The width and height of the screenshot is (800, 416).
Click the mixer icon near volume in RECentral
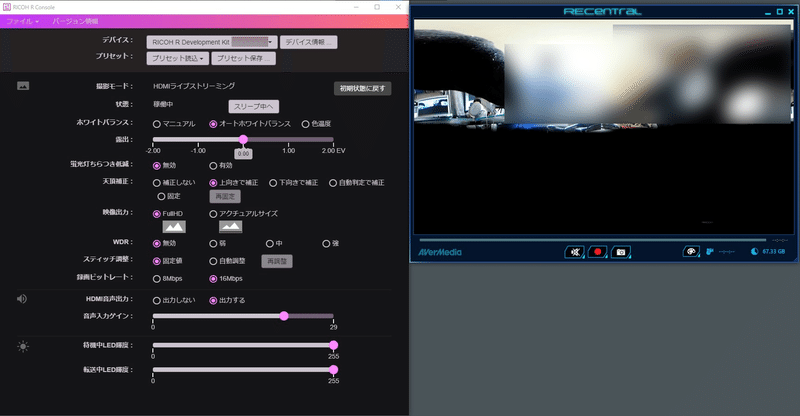[710, 252]
